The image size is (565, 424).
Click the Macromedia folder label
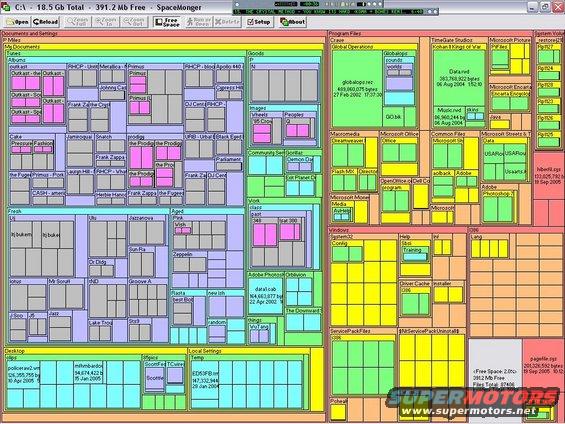tap(345, 134)
